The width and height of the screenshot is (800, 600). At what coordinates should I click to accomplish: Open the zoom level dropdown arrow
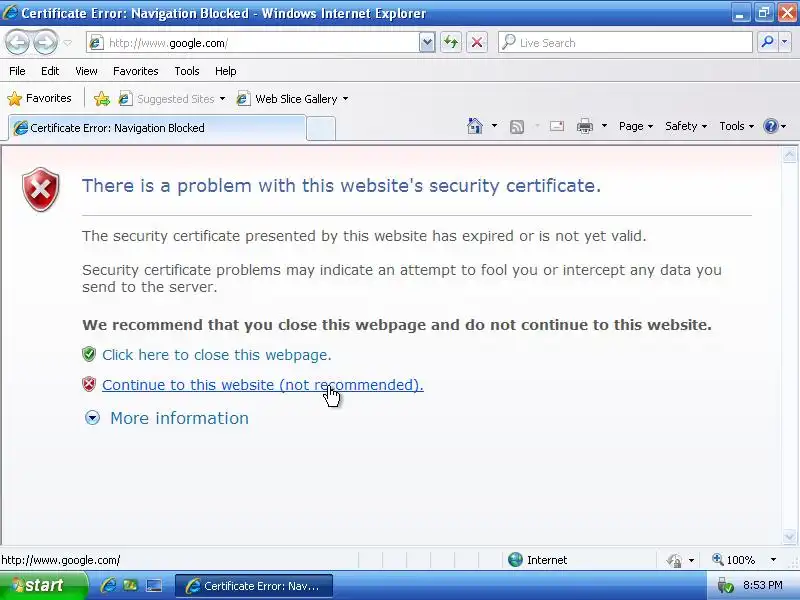point(773,560)
